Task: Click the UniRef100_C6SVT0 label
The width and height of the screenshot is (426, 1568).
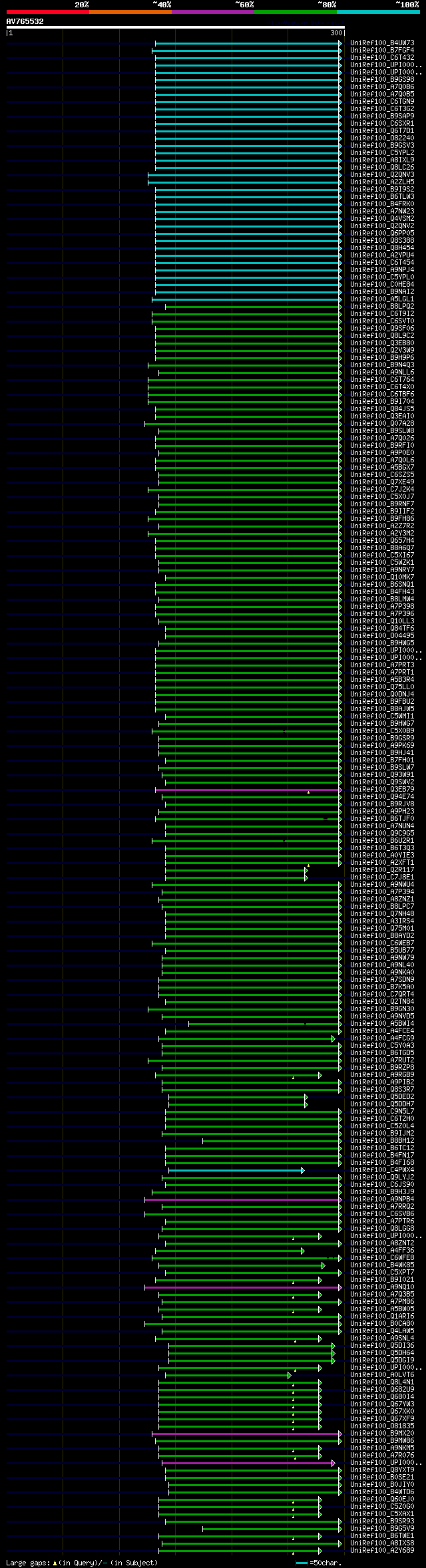Action: coord(382,321)
